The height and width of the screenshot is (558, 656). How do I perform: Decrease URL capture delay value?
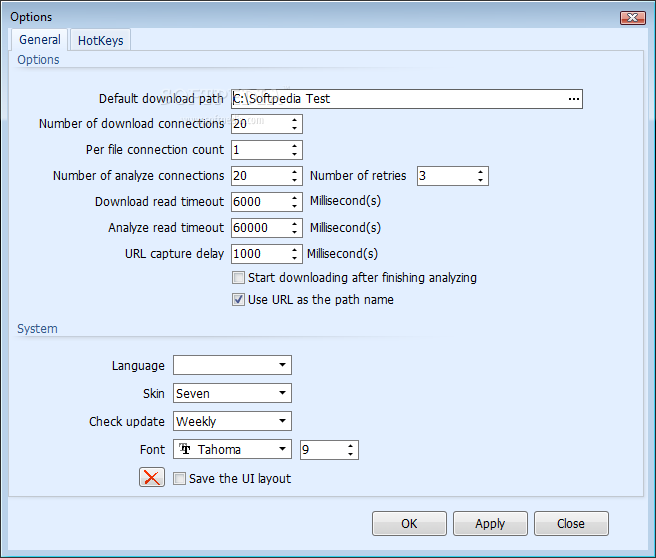pos(295,258)
